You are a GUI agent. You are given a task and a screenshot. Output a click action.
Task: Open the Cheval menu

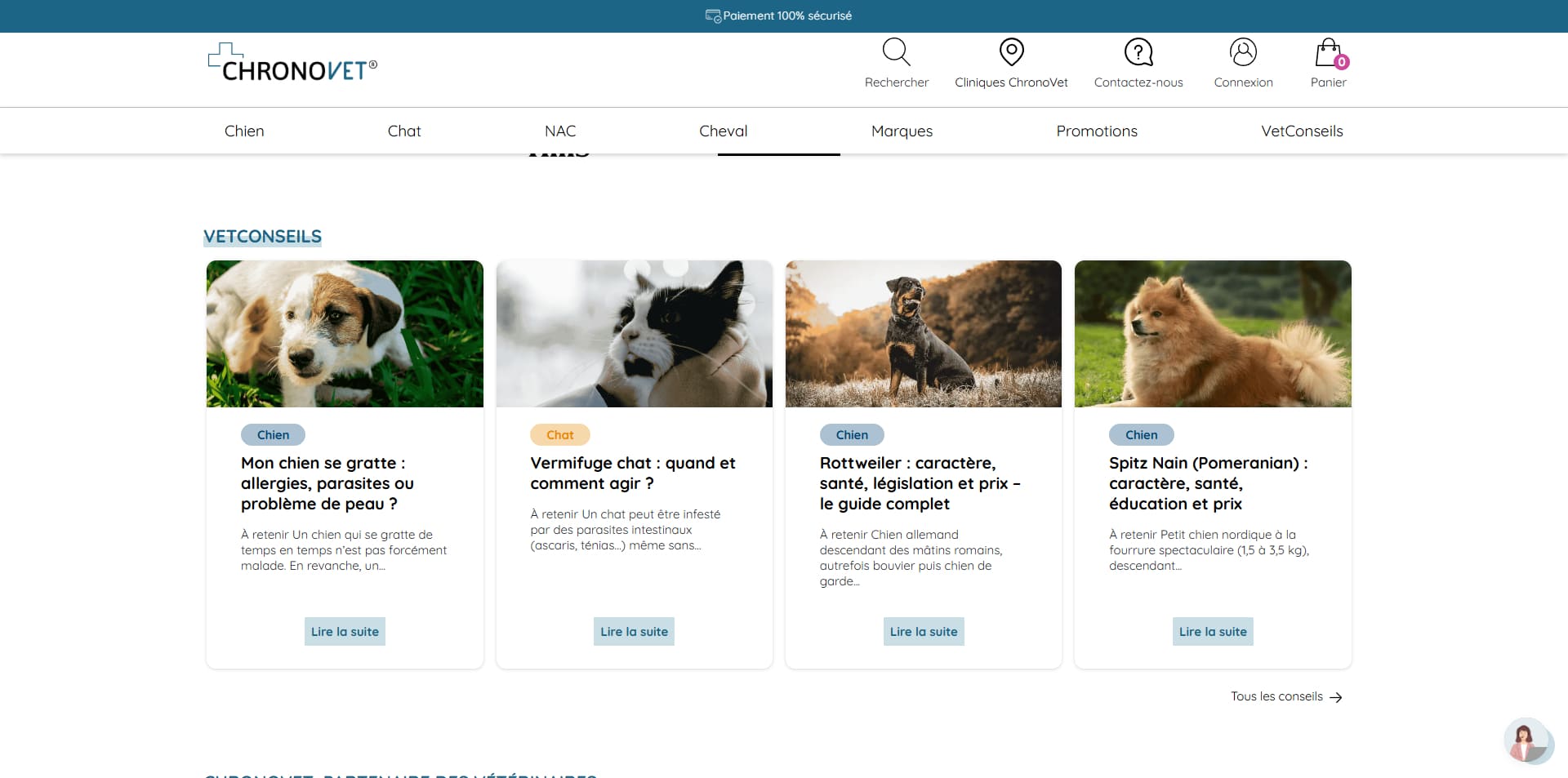pos(724,131)
